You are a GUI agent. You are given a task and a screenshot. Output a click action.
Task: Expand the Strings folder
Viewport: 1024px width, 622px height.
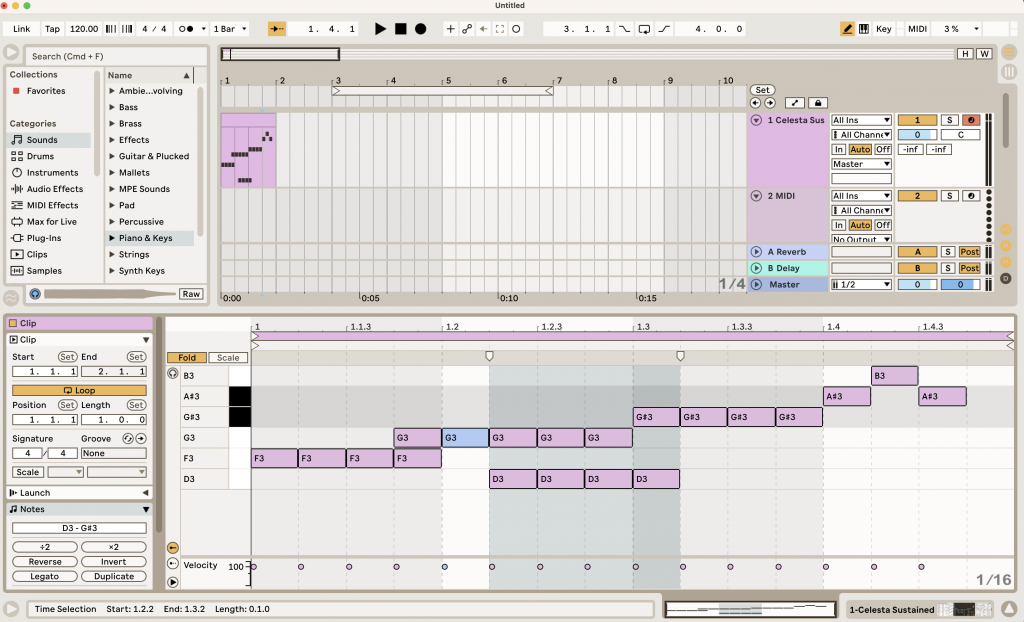112,254
